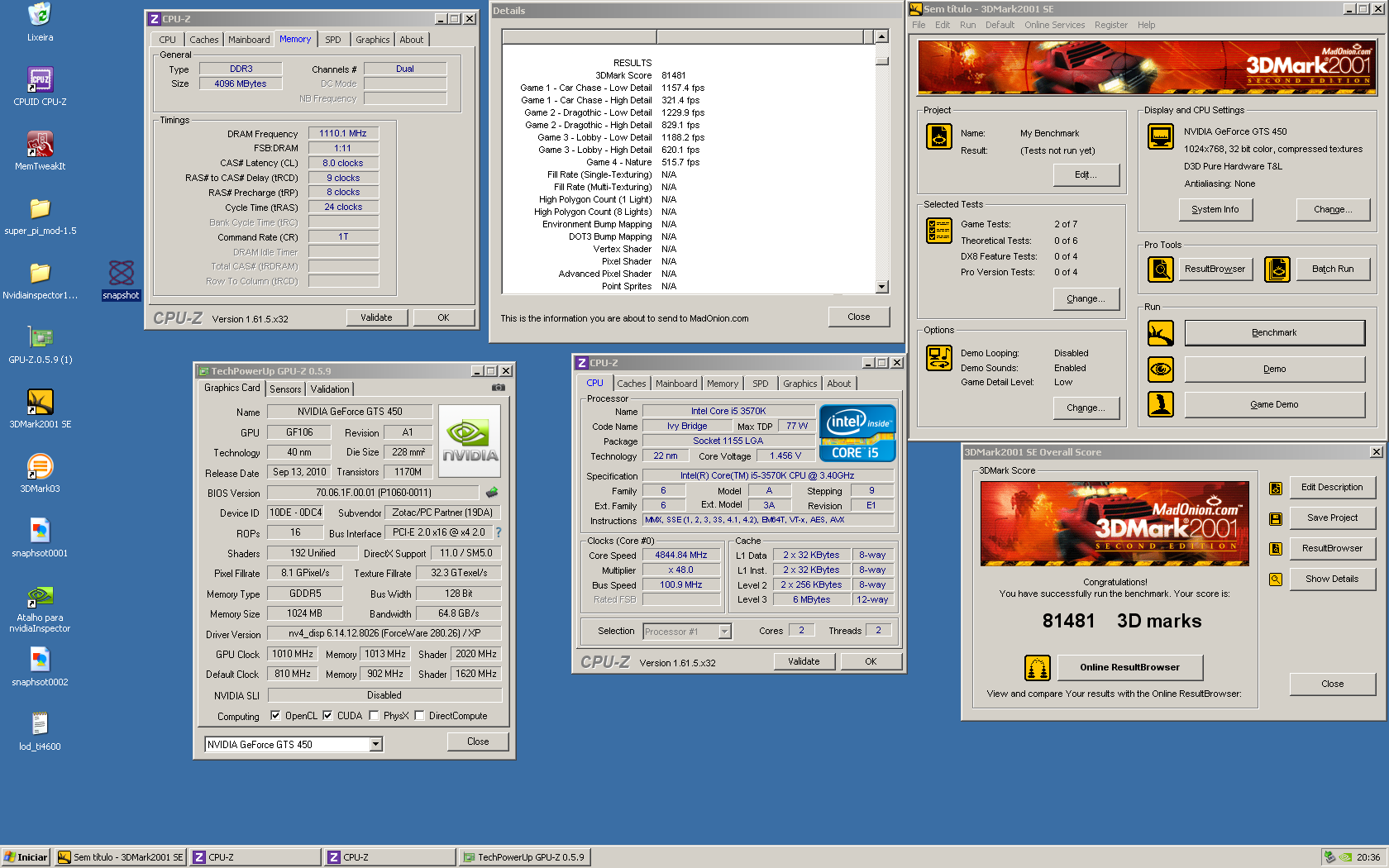Switch to the Sensors tab in GPU-Z
The width and height of the screenshot is (1389, 868).
(285, 389)
